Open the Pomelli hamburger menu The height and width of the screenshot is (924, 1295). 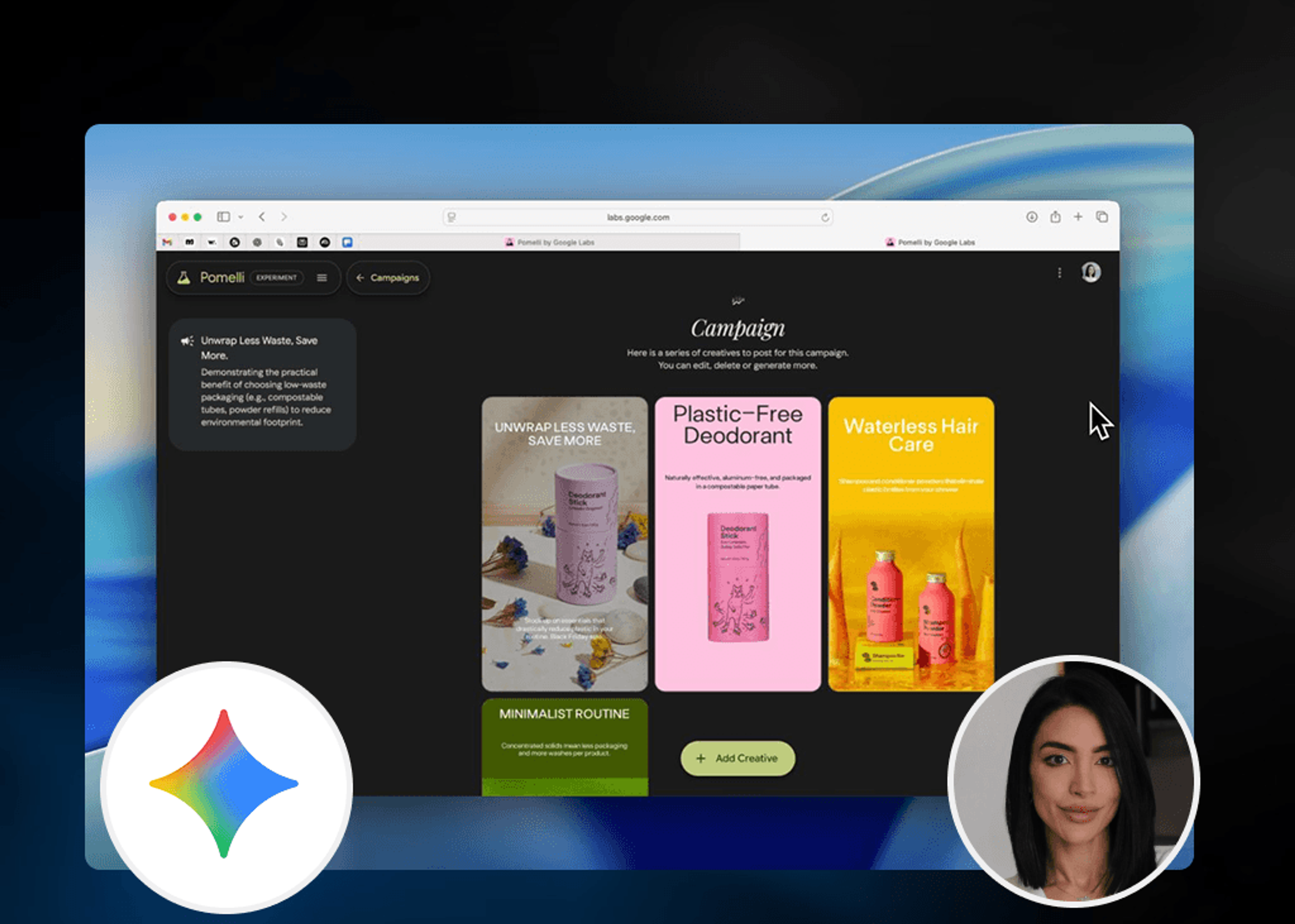[322, 278]
